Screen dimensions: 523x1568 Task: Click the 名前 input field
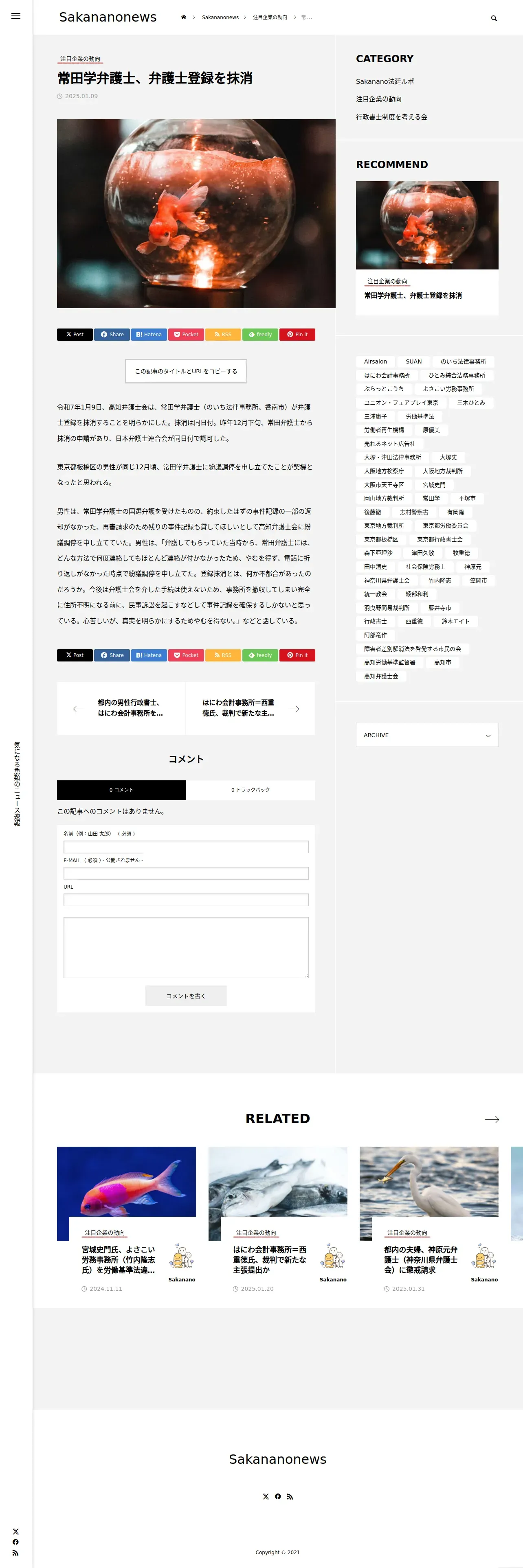[186, 847]
